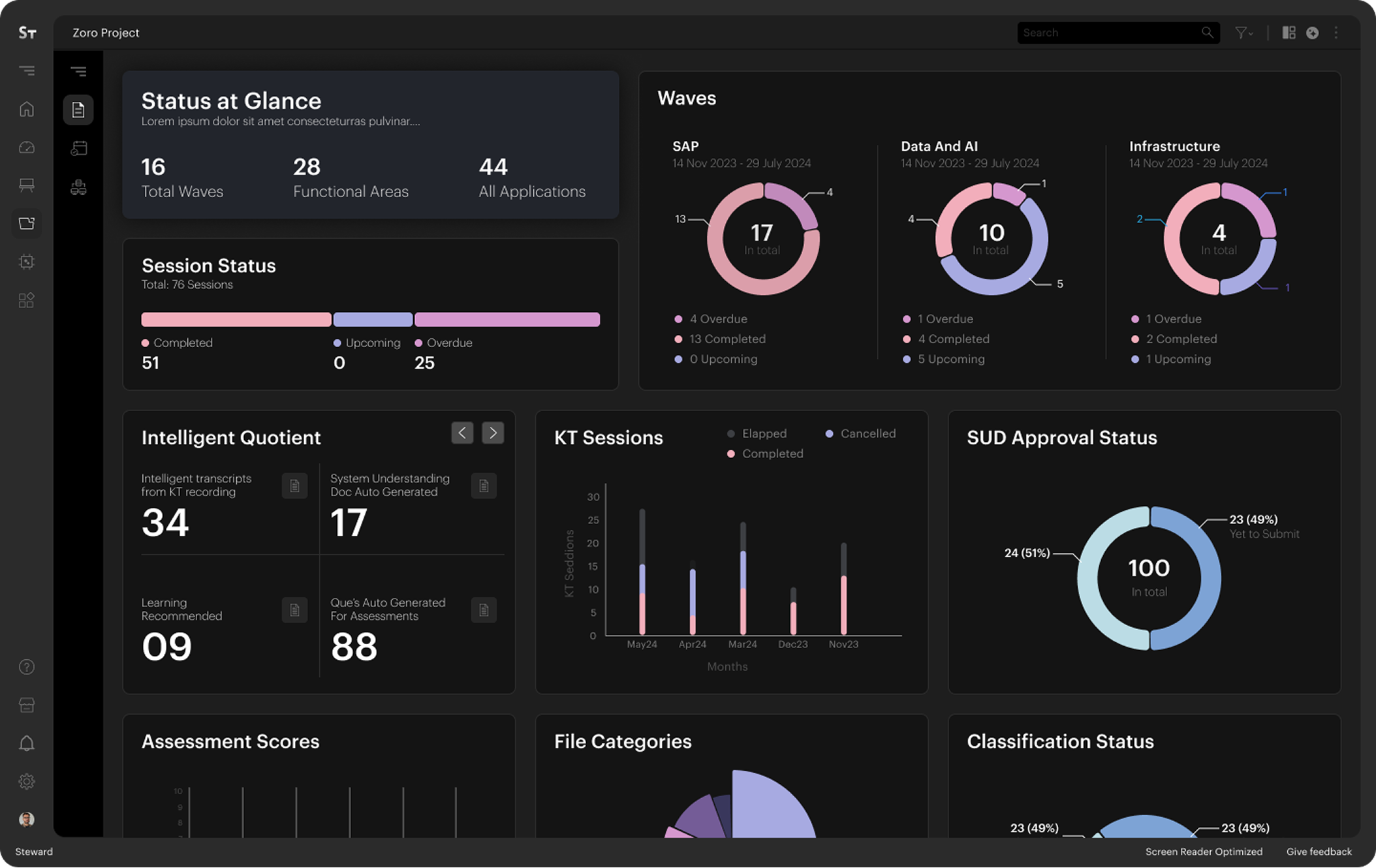Toggle Data And AI 4 Completed legend

click(x=946, y=339)
